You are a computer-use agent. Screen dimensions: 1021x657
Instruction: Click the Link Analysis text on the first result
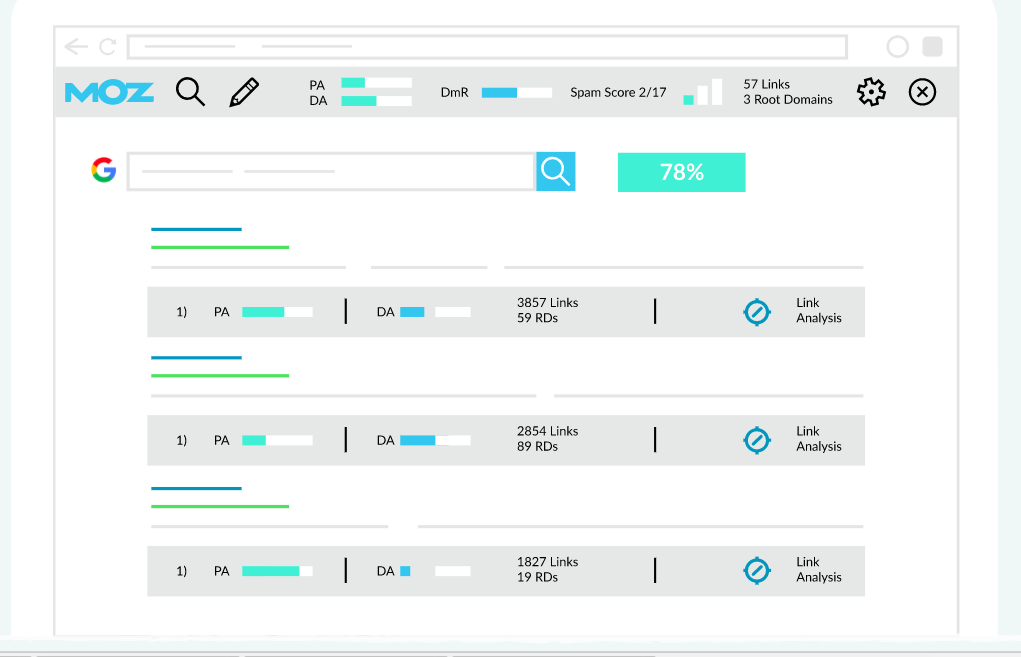818,311
